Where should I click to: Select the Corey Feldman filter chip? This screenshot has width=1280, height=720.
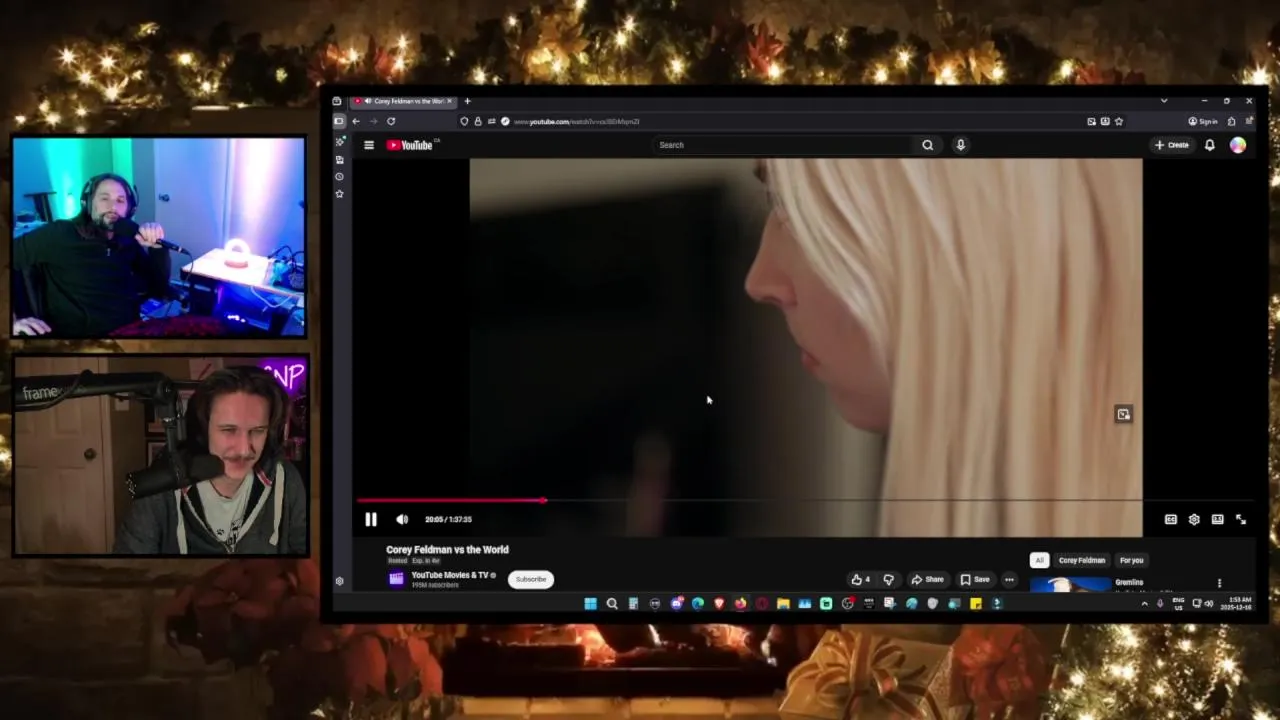[x=1082, y=560]
